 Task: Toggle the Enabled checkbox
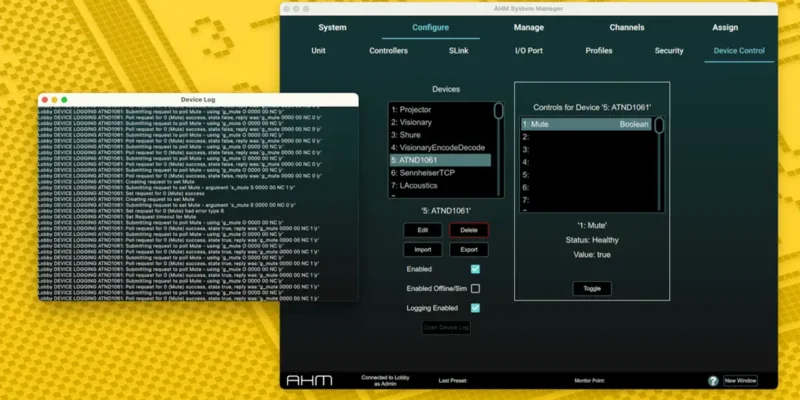pyautogui.click(x=475, y=269)
